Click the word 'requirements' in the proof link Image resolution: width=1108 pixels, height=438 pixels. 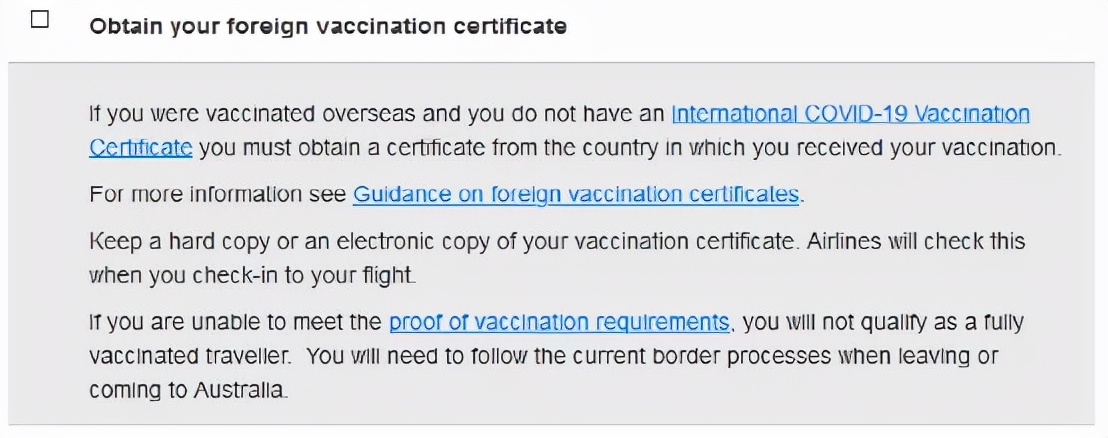[x=663, y=322]
